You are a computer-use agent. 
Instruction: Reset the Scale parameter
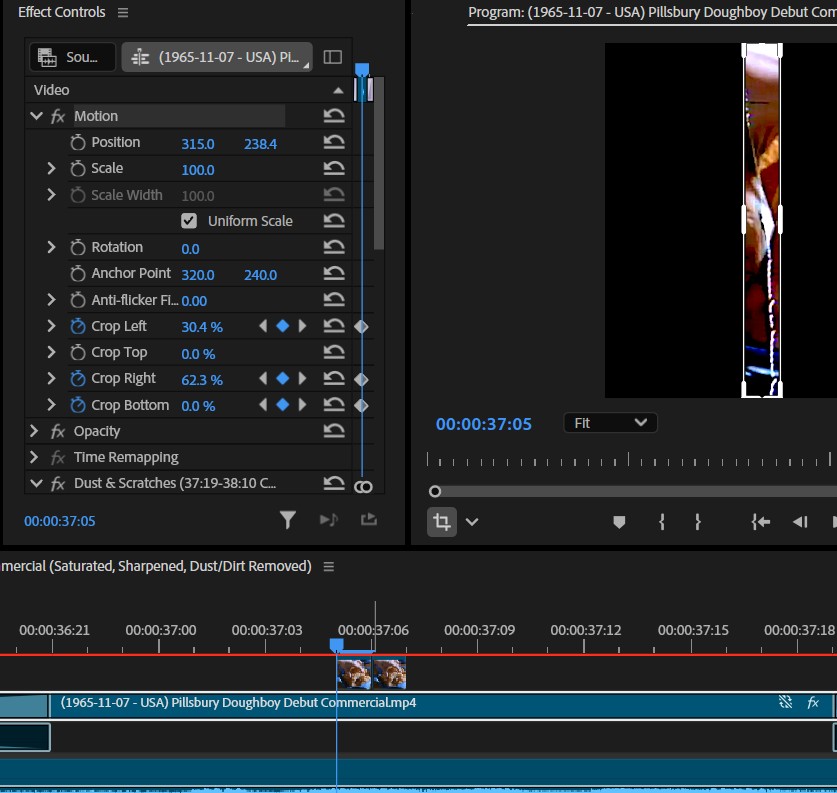334,168
